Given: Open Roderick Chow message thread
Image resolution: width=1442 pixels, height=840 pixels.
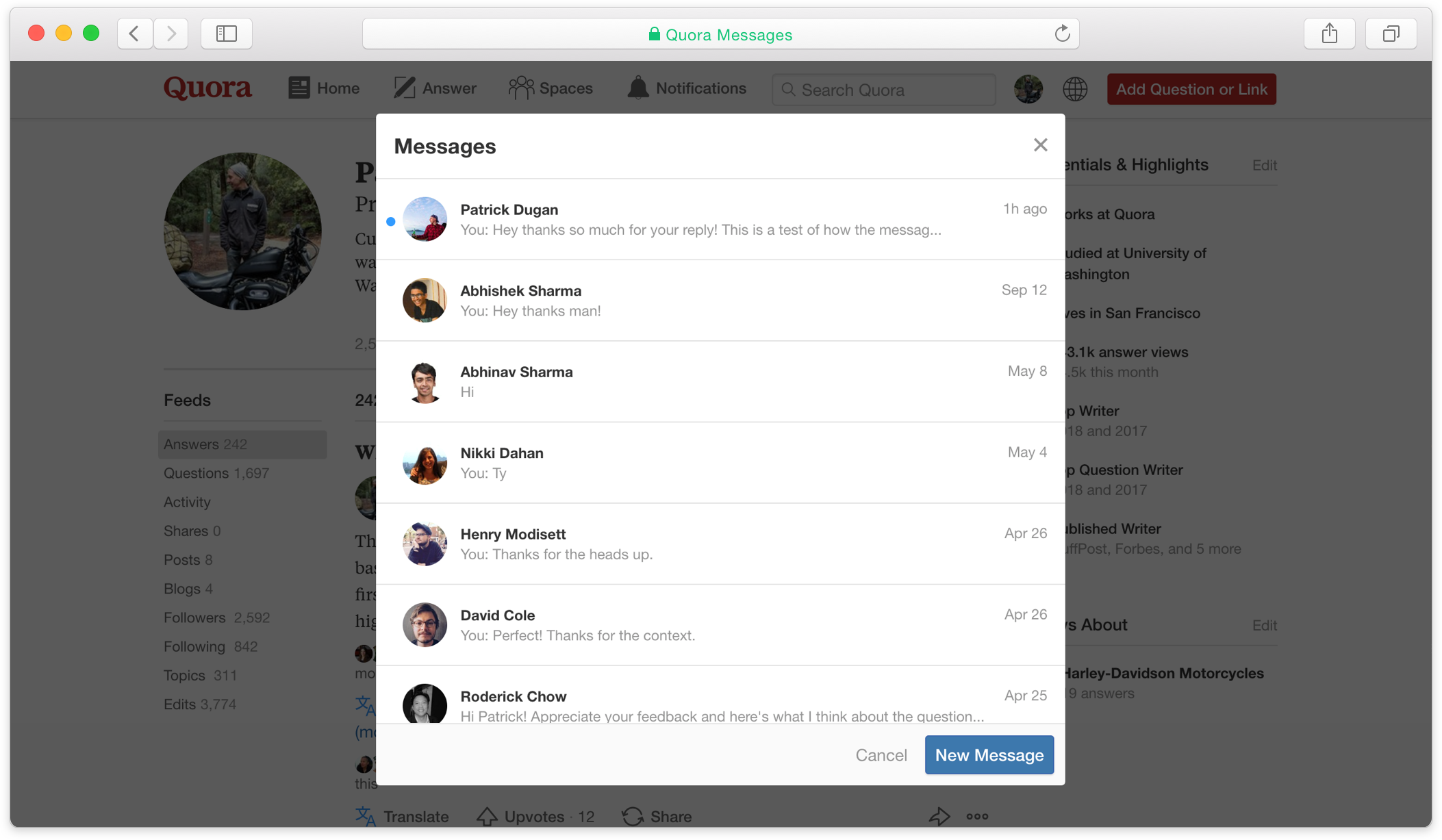Looking at the screenshot, I should click(720, 695).
